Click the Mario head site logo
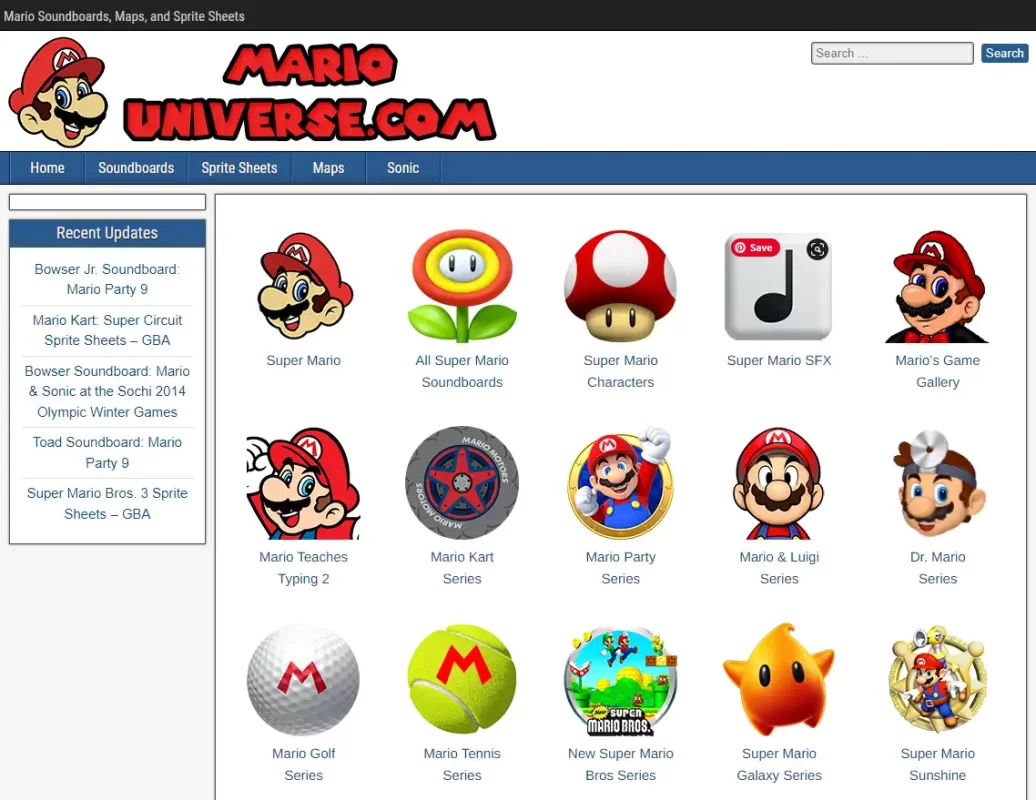The height and width of the screenshot is (800, 1036). coord(59,92)
